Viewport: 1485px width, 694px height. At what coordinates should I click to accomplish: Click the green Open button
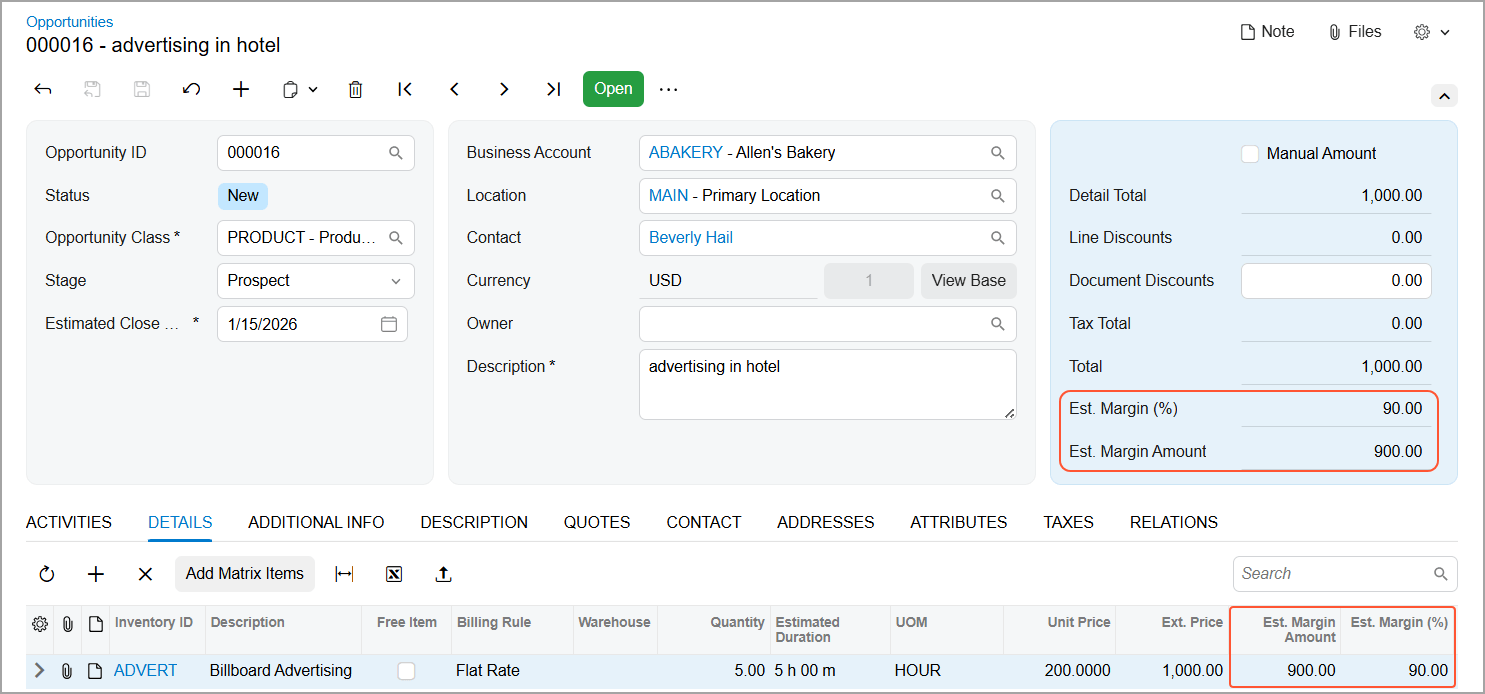[x=613, y=89]
